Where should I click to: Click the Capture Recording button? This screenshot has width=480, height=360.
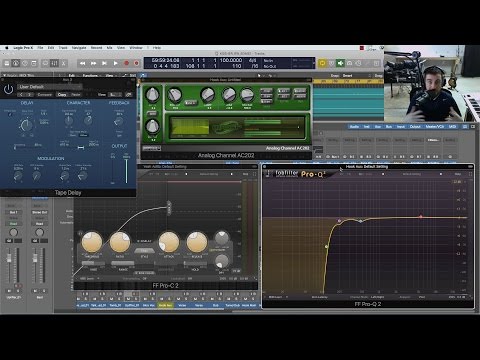[136, 63]
